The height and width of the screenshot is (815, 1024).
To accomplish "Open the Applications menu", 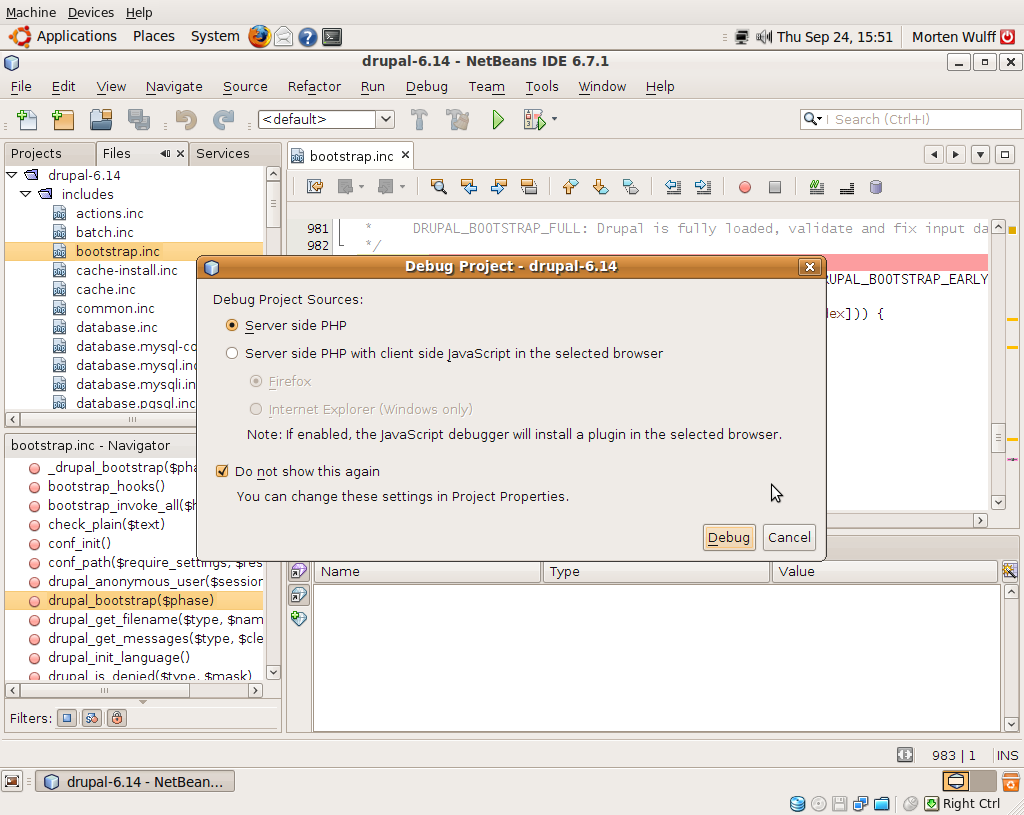I will (76, 37).
